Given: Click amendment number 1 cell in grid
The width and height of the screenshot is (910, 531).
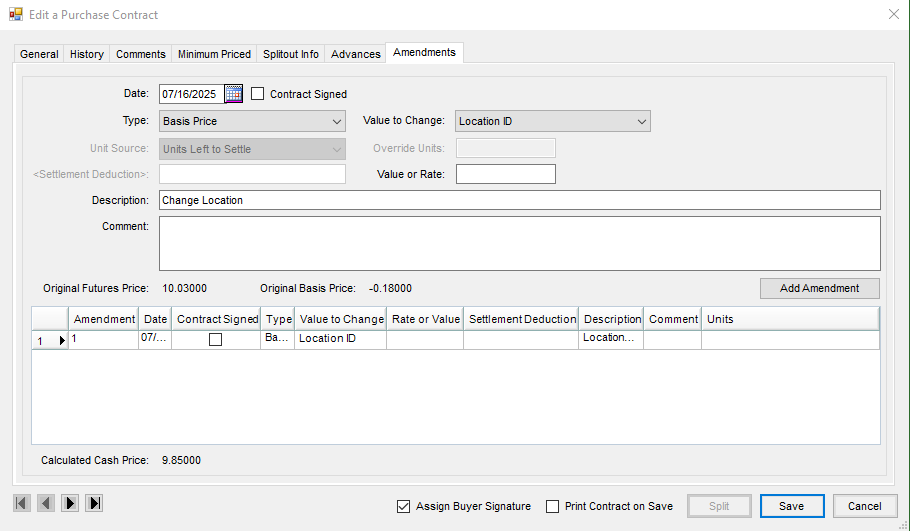Looking at the screenshot, I should (x=104, y=339).
